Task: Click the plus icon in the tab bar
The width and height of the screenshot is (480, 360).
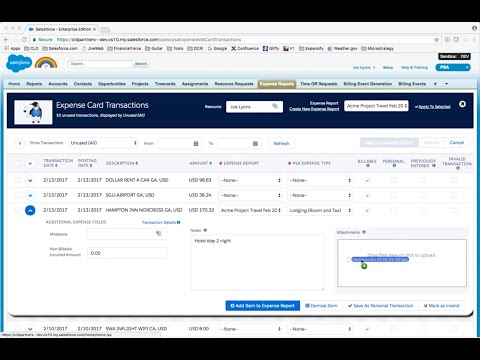Action: [435, 84]
